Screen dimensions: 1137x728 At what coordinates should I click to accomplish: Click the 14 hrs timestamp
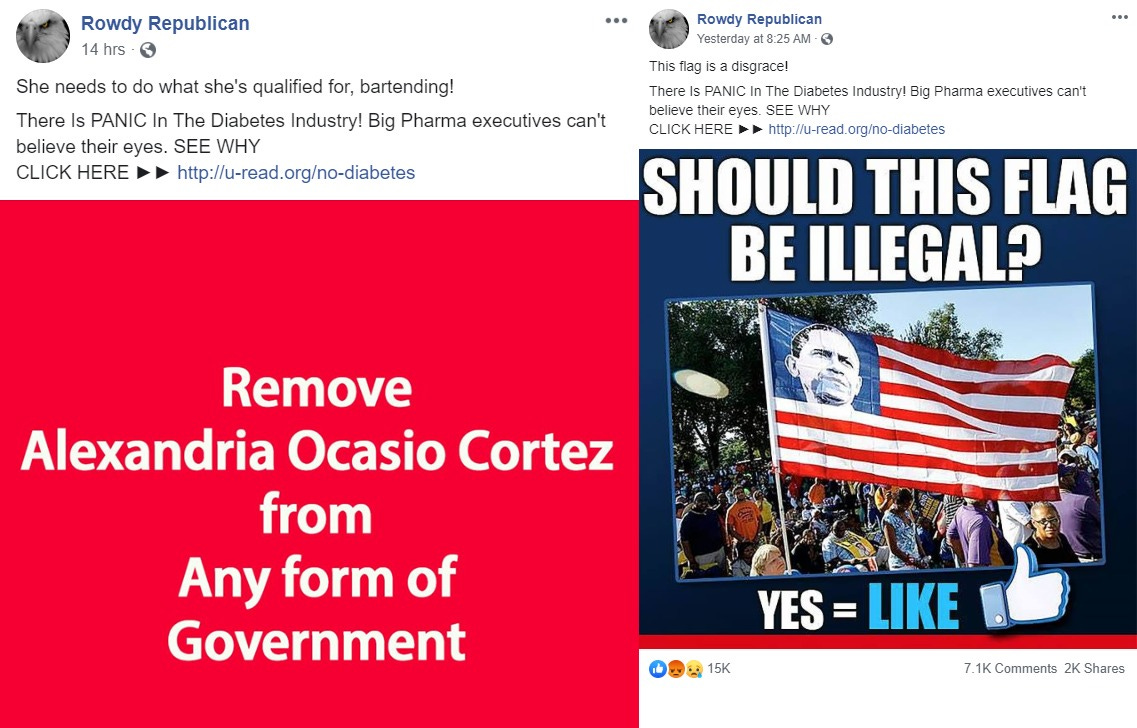pyautogui.click(x=103, y=49)
